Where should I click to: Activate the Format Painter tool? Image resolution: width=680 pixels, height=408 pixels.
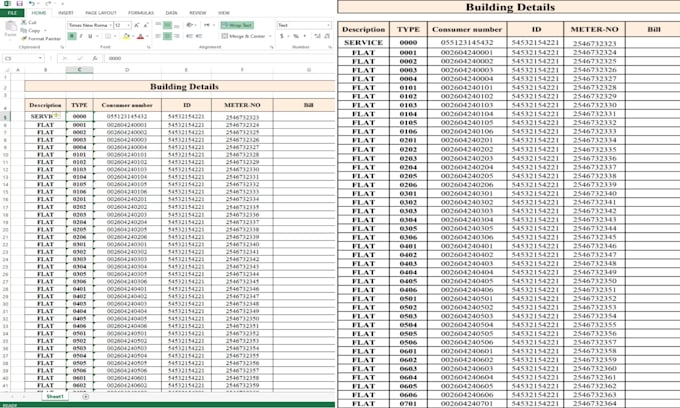coord(41,39)
